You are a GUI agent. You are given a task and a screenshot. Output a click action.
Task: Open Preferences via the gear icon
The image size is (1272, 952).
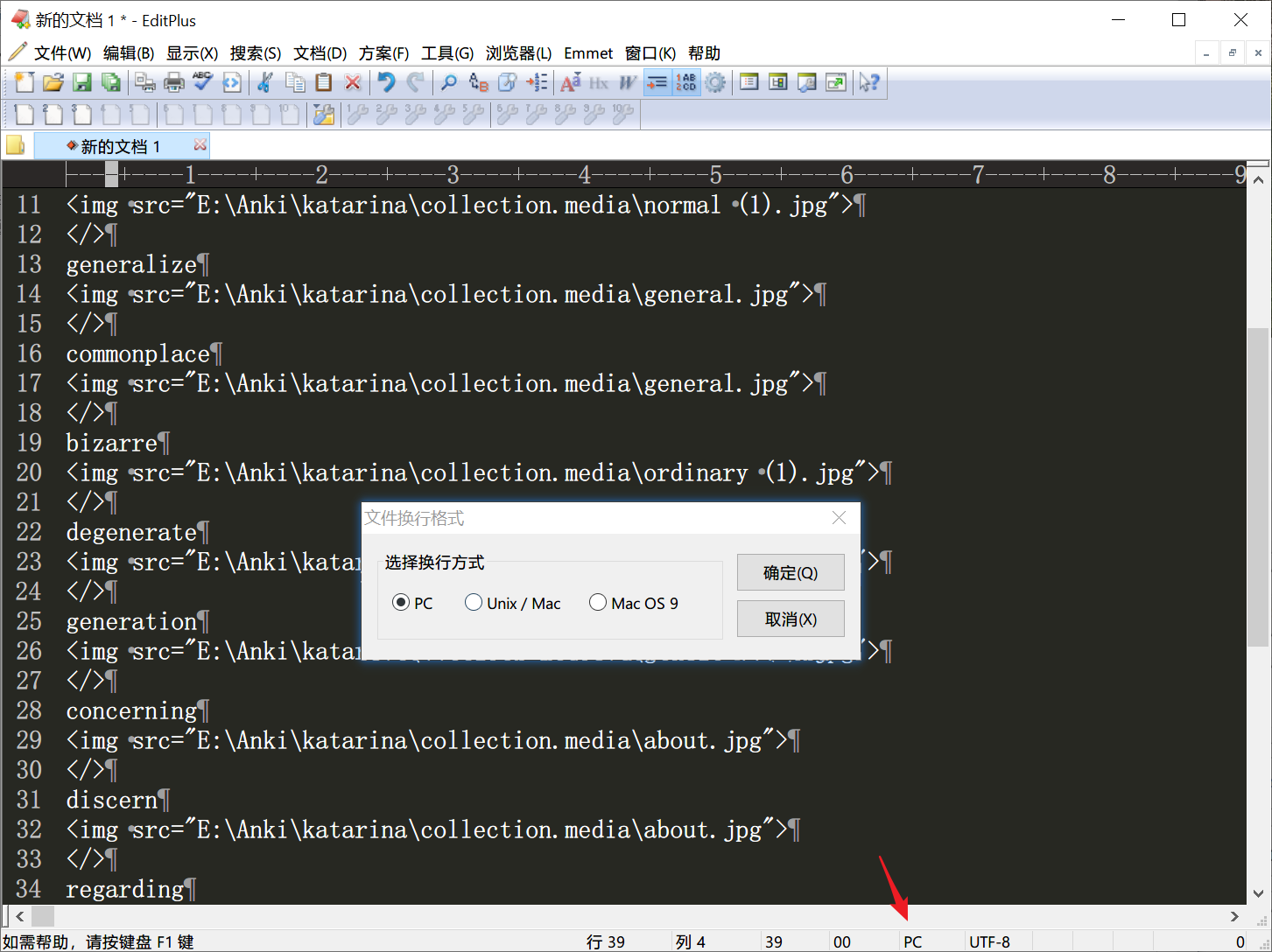[x=715, y=82]
